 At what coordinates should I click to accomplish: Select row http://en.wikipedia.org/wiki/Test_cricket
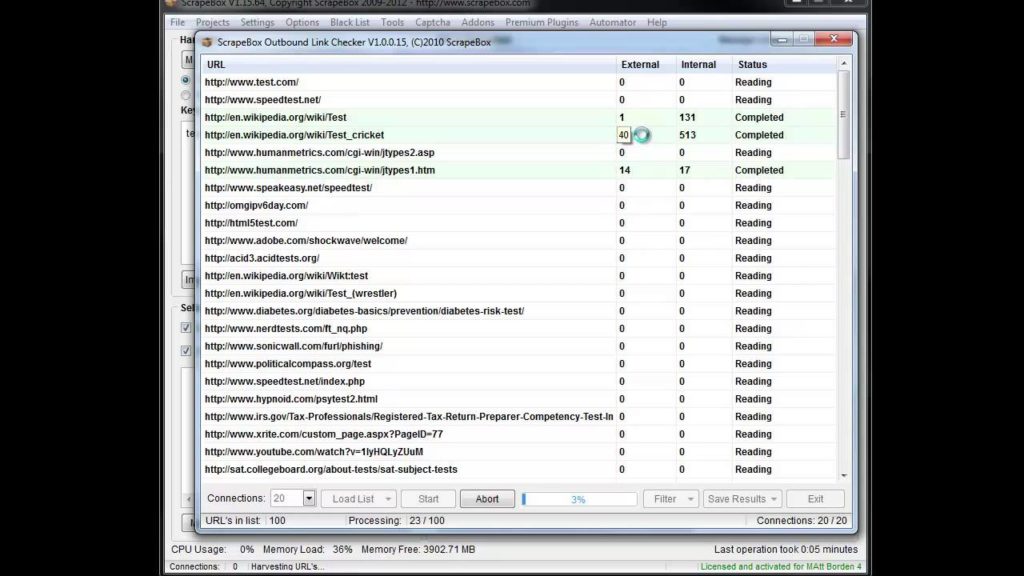pyautogui.click(x=519, y=135)
